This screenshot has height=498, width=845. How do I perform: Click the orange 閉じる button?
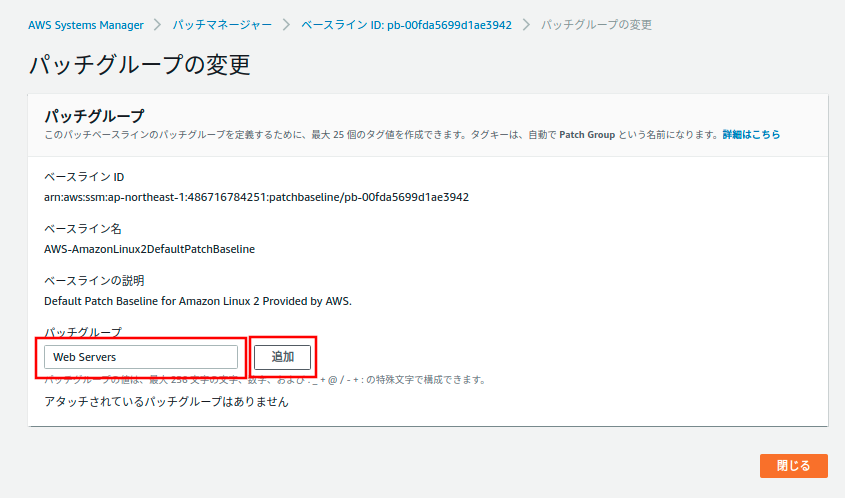tap(793, 466)
